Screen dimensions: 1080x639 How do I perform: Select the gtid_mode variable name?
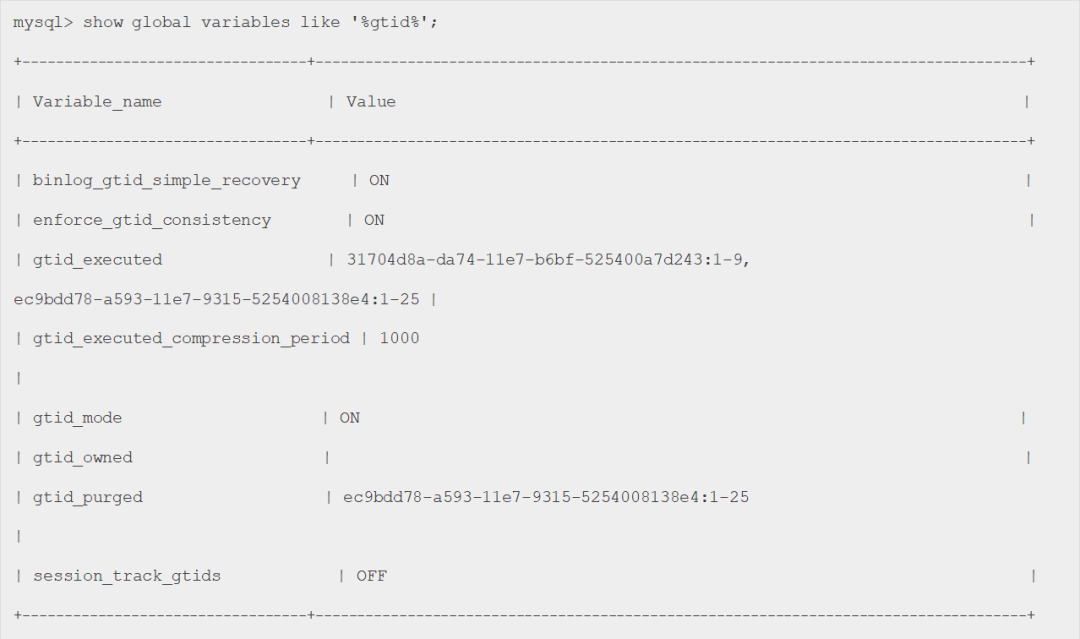77,417
